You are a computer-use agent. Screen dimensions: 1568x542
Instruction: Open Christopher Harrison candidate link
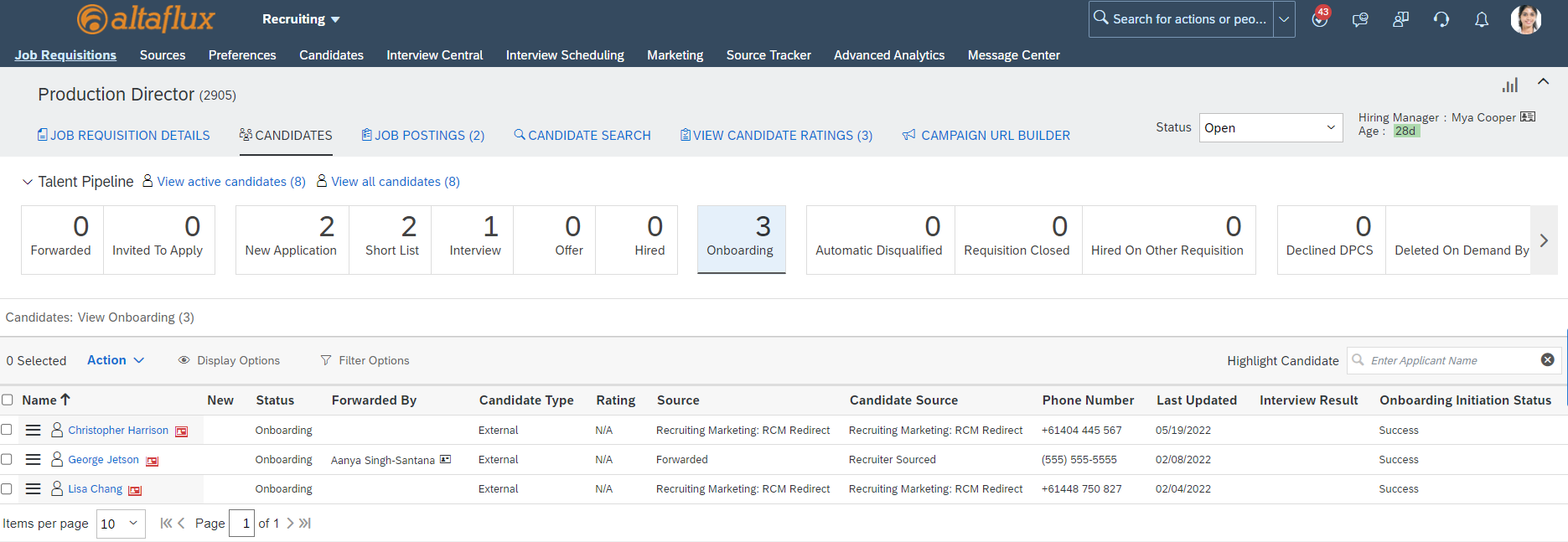[118, 430]
